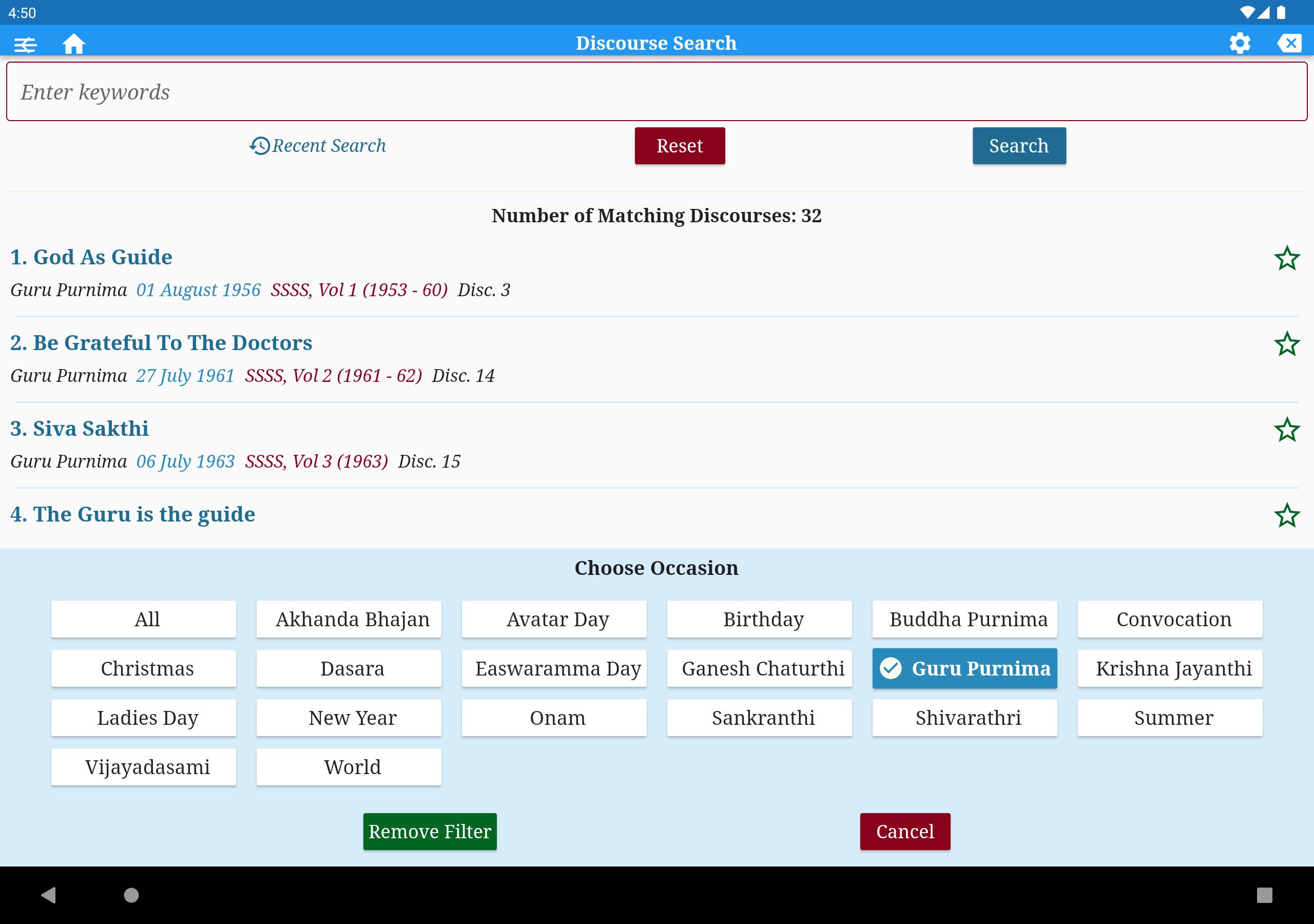
Task: Favorite The Guru is the guide
Action: pos(1287,516)
